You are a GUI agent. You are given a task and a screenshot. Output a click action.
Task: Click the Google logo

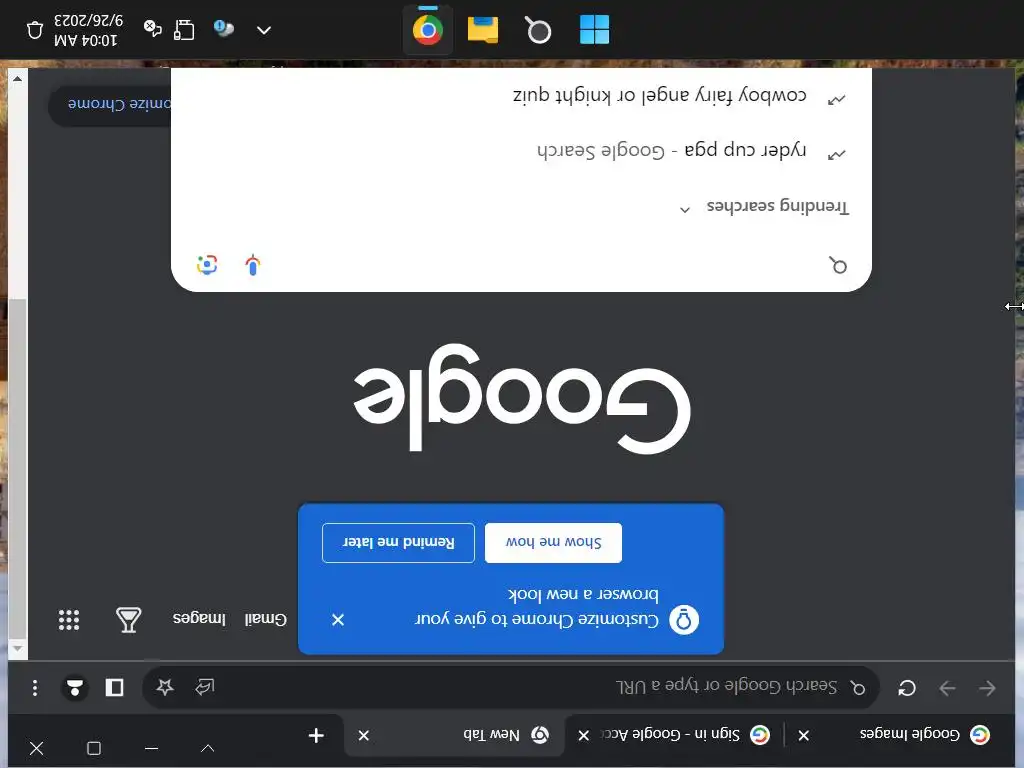522,397
